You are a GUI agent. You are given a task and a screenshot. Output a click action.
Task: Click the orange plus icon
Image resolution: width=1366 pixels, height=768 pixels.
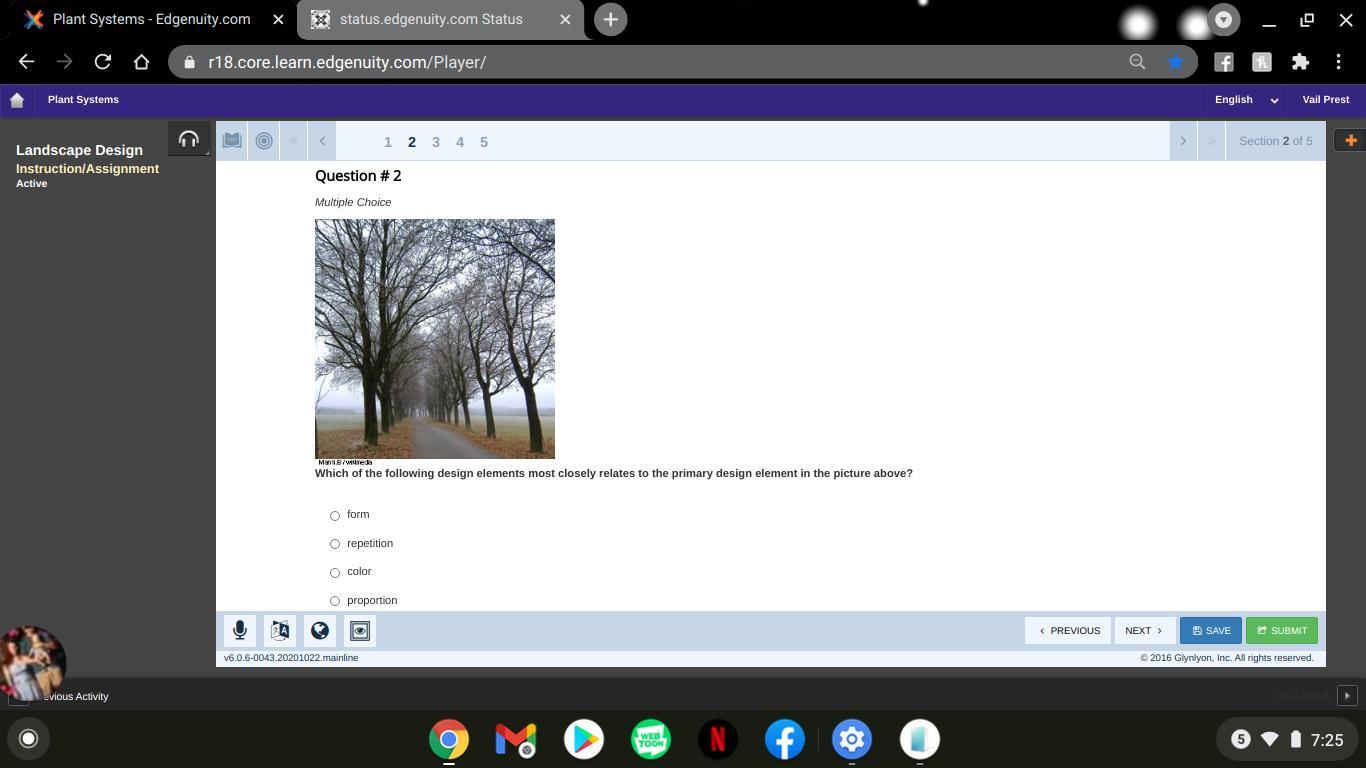click(x=1350, y=141)
